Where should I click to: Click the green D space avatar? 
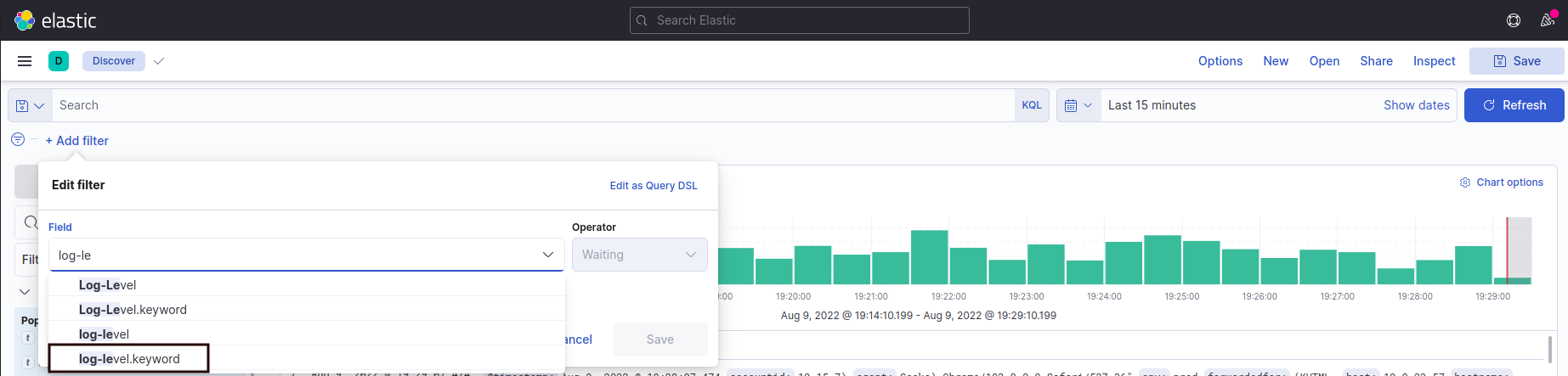tap(59, 61)
